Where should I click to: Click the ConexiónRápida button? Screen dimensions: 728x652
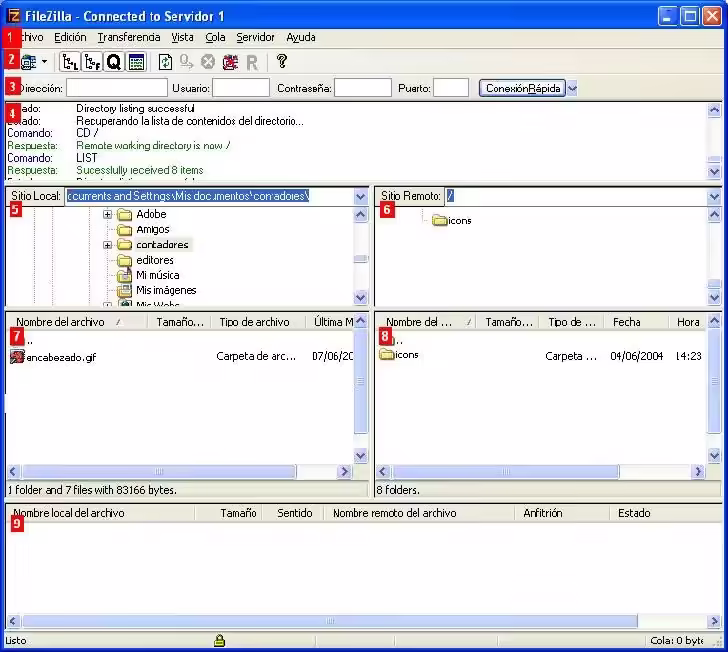point(522,88)
